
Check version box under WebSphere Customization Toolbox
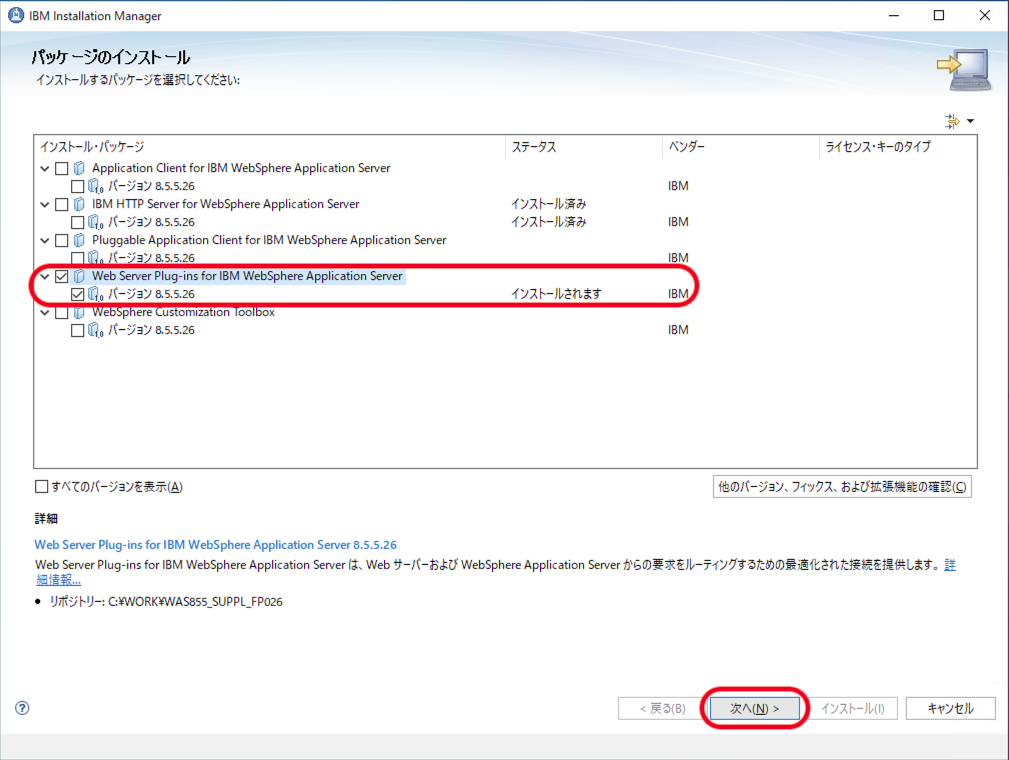[77, 331]
